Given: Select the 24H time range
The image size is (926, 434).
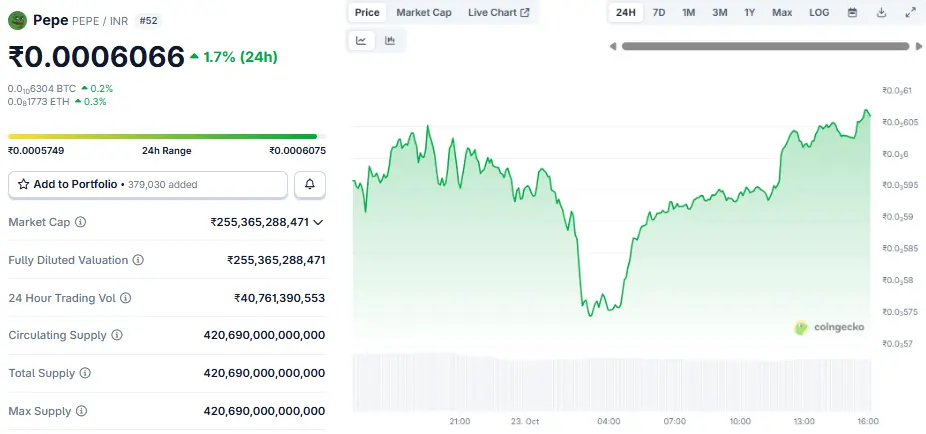Looking at the screenshot, I should [x=625, y=13].
